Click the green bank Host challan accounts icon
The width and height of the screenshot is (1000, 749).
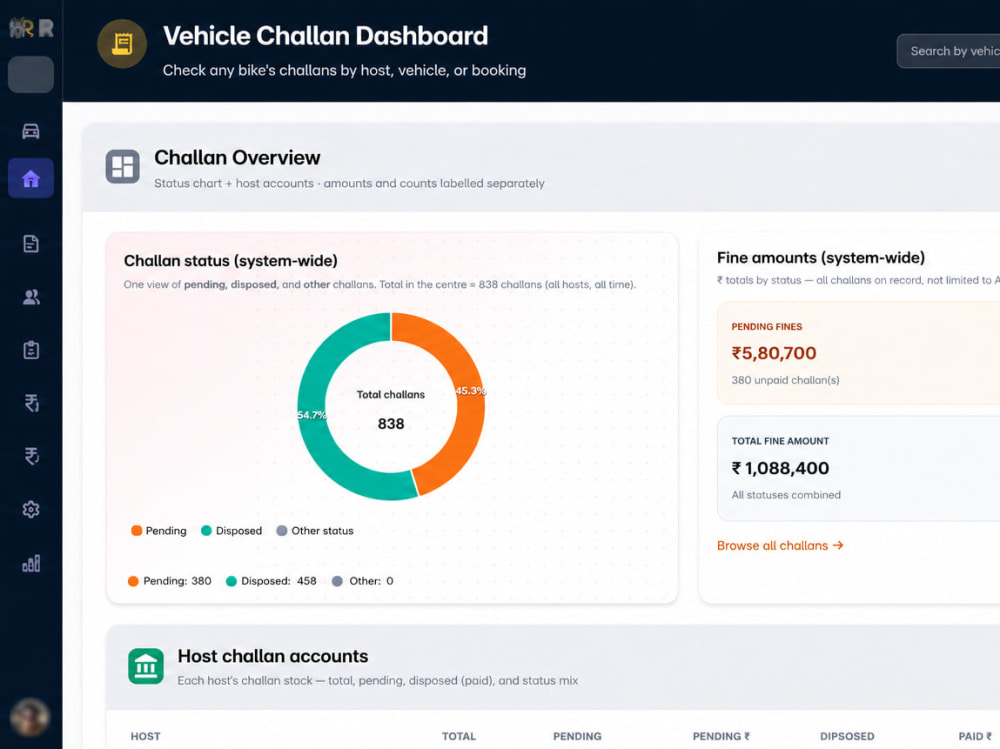pos(146,666)
